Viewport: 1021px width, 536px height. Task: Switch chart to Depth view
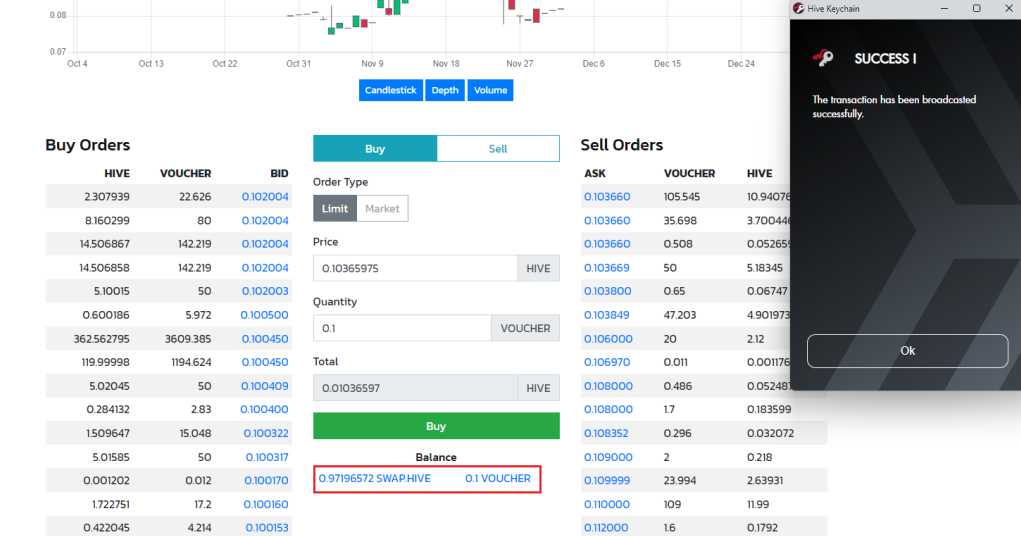[x=445, y=90]
